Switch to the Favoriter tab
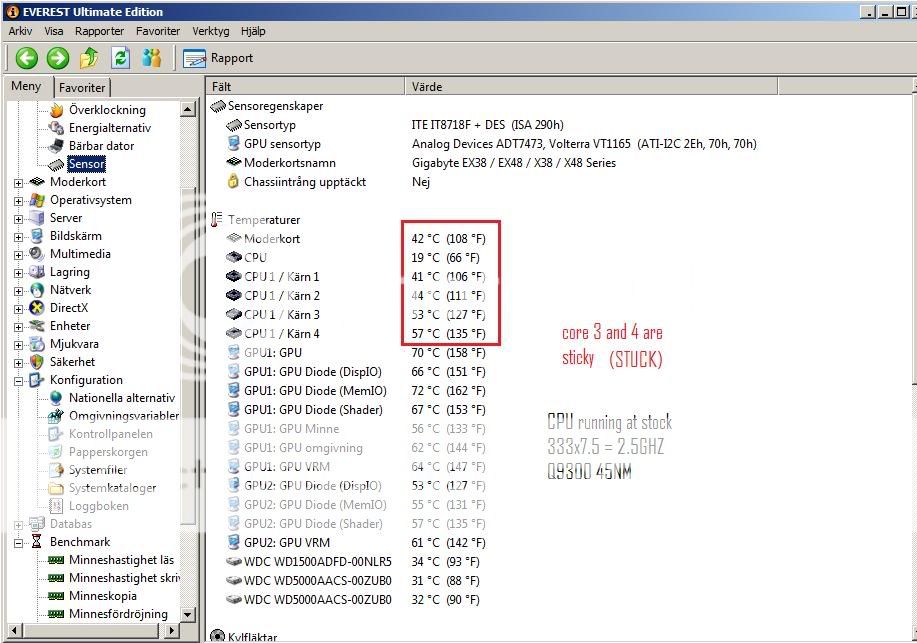The image size is (917, 643). (81, 88)
